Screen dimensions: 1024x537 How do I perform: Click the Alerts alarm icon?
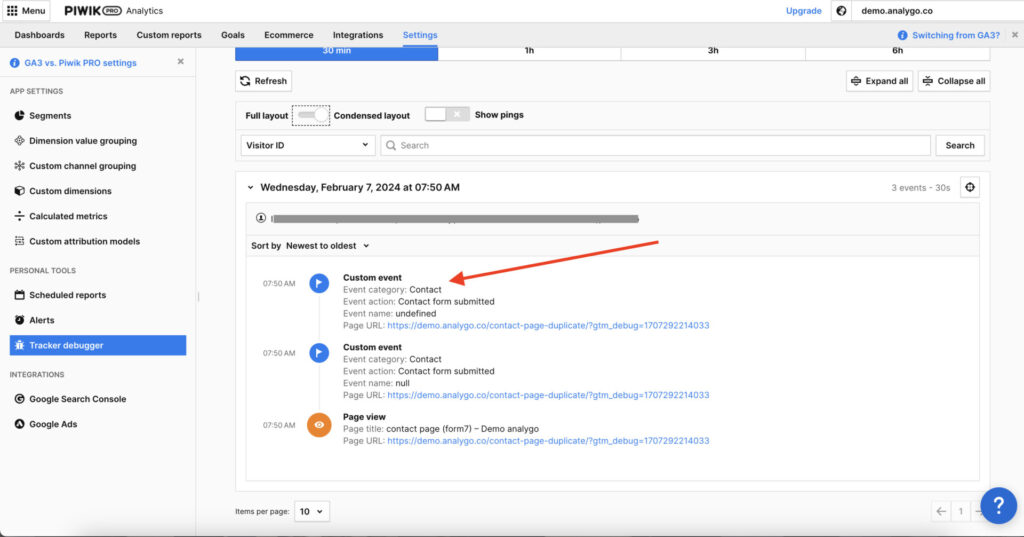coord(19,320)
